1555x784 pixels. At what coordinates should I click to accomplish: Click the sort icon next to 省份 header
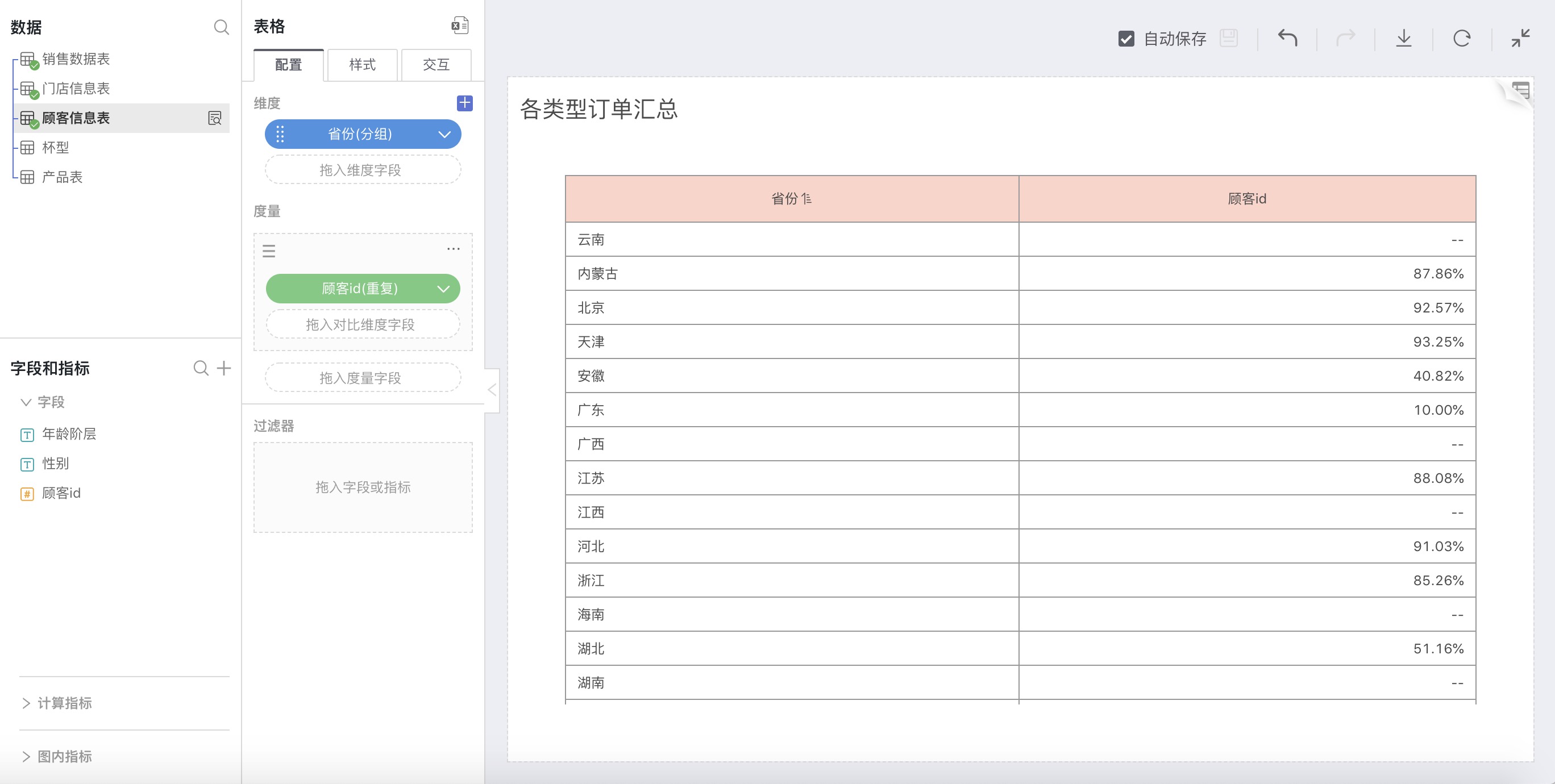[806, 199]
